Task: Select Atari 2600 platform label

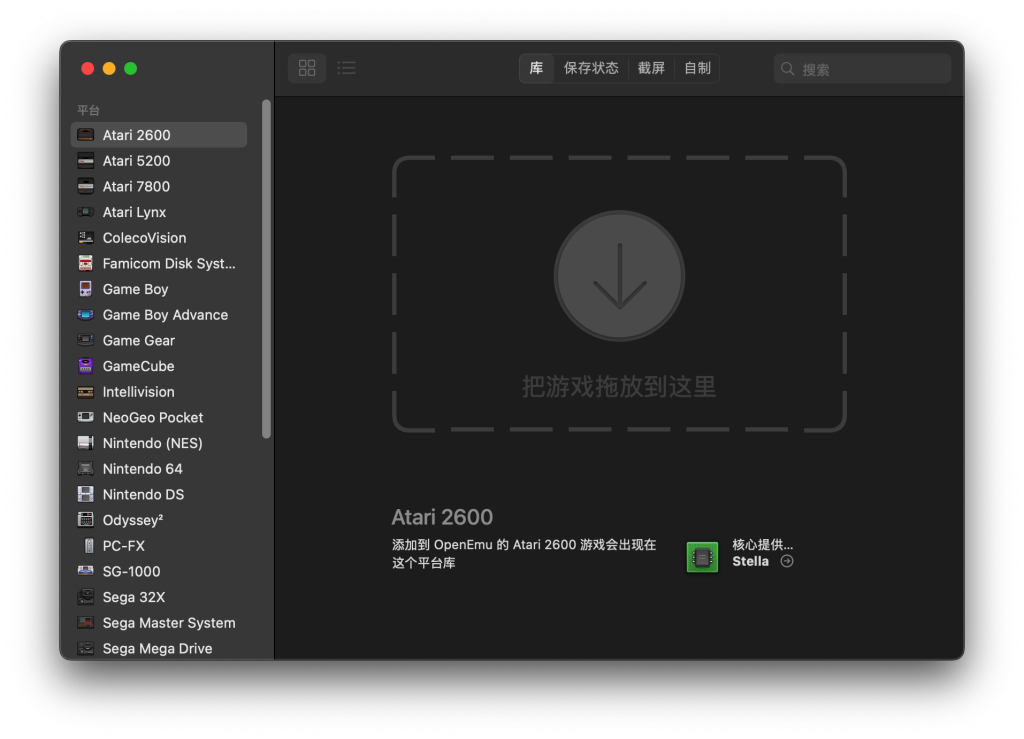Action: (136, 135)
